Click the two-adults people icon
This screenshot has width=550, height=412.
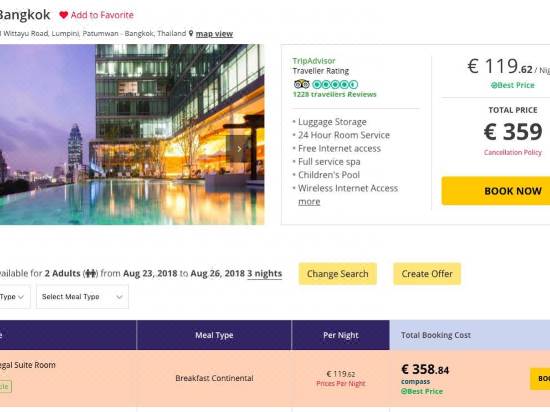tap(90, 273)
